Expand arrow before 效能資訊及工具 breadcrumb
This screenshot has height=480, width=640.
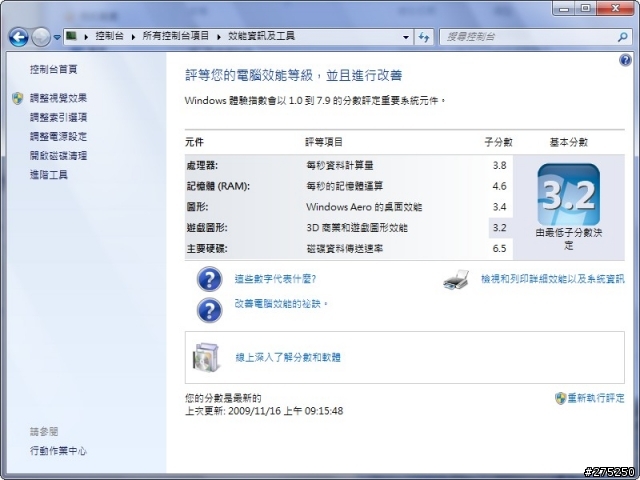[219, 37]
